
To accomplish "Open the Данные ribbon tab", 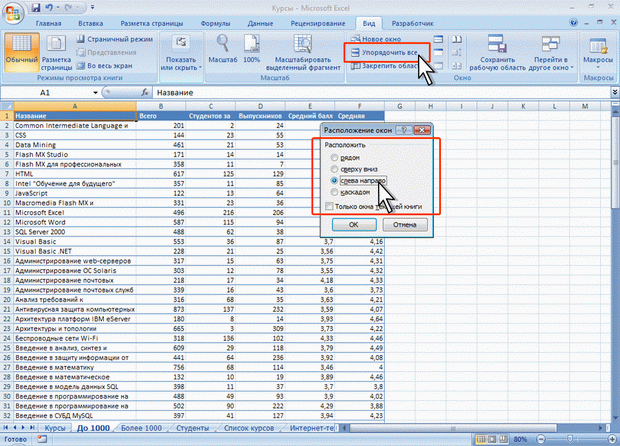I will (260, 23).
